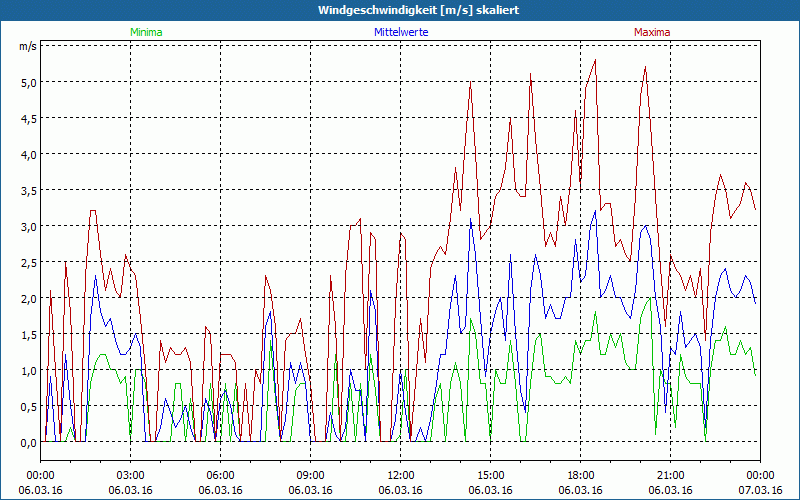
Task: Click the Minima legend label
Action: pyautogui.click(x=145, y=32)
